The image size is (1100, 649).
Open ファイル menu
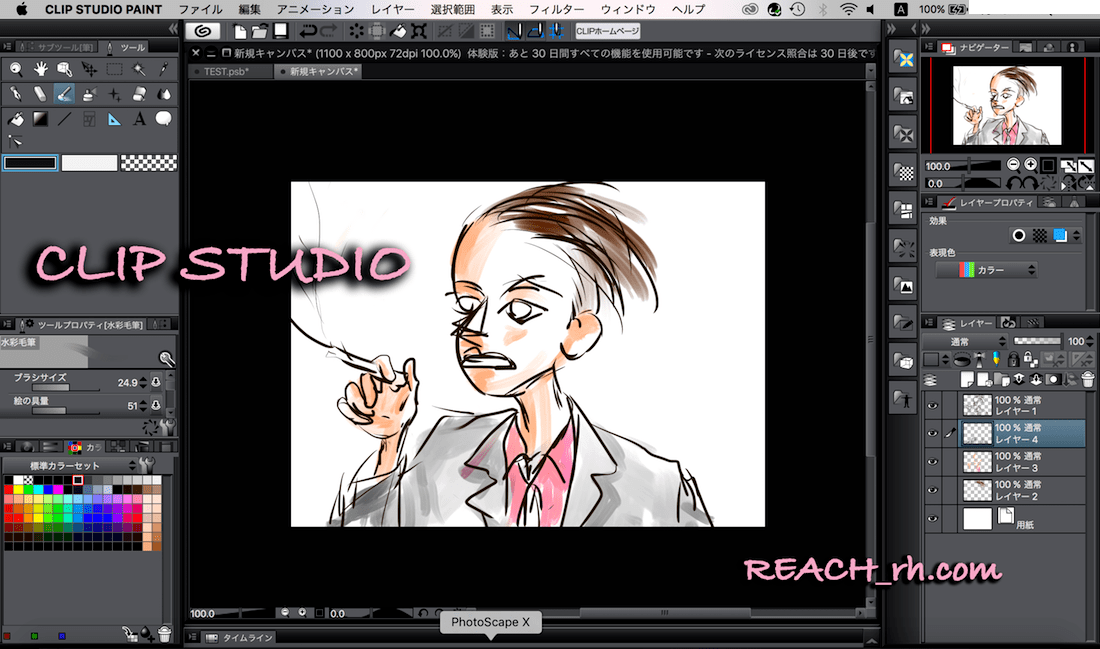(x=200, y=9)
